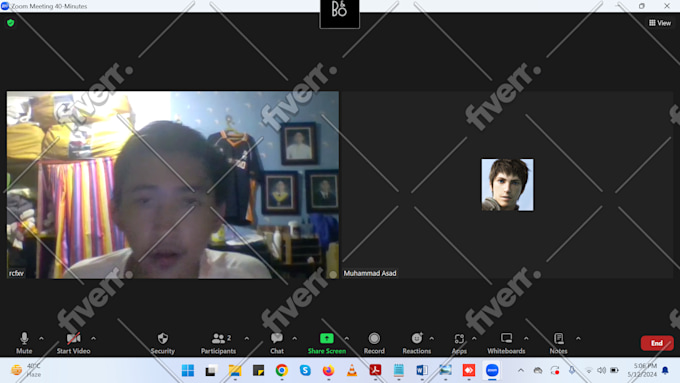Open the Windows Start menu
Screen dimensions: 680x383
(x=188, y=370)
